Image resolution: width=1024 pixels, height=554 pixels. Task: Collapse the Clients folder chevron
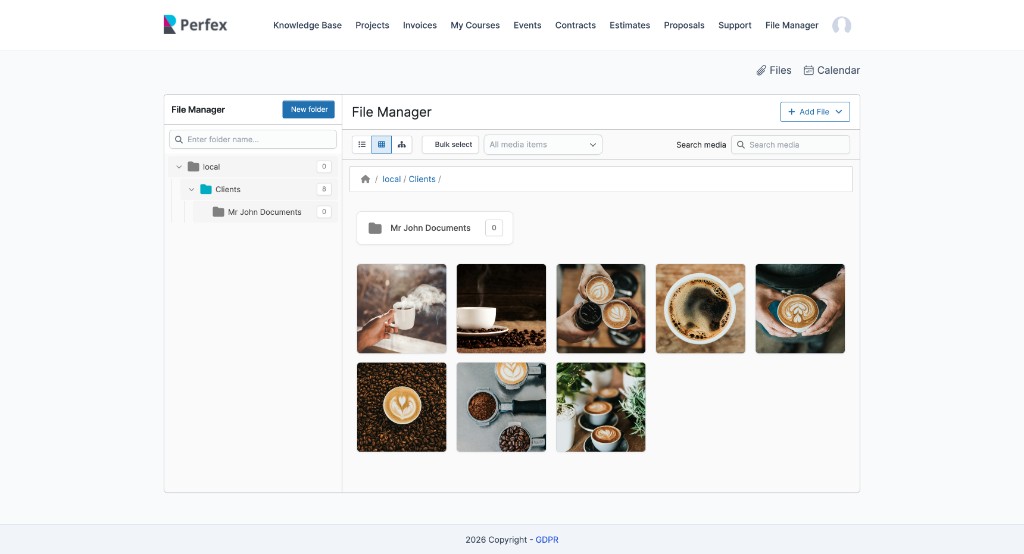192,189
